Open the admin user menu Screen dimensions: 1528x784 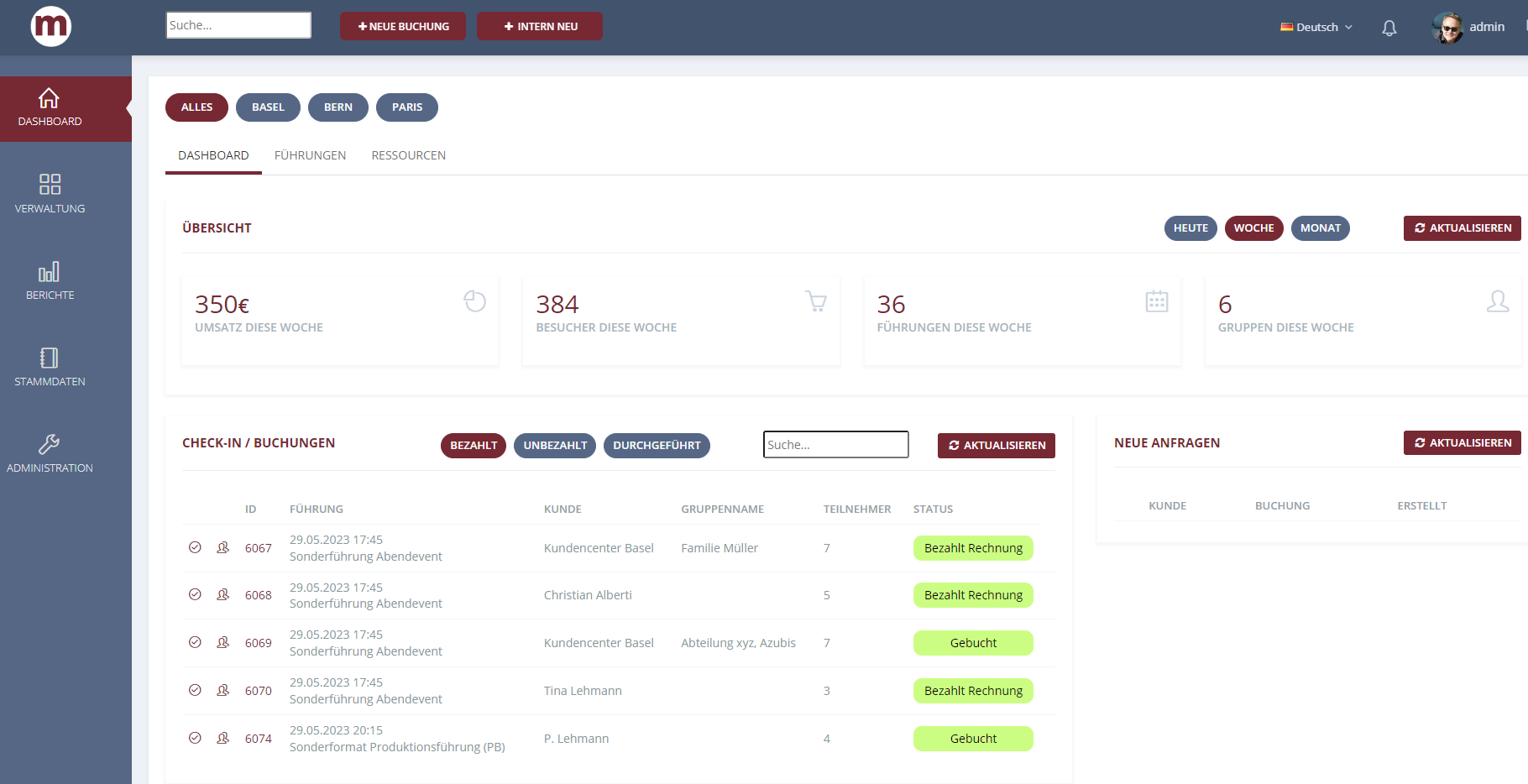pyautogui.click(x=1469, y=27)
